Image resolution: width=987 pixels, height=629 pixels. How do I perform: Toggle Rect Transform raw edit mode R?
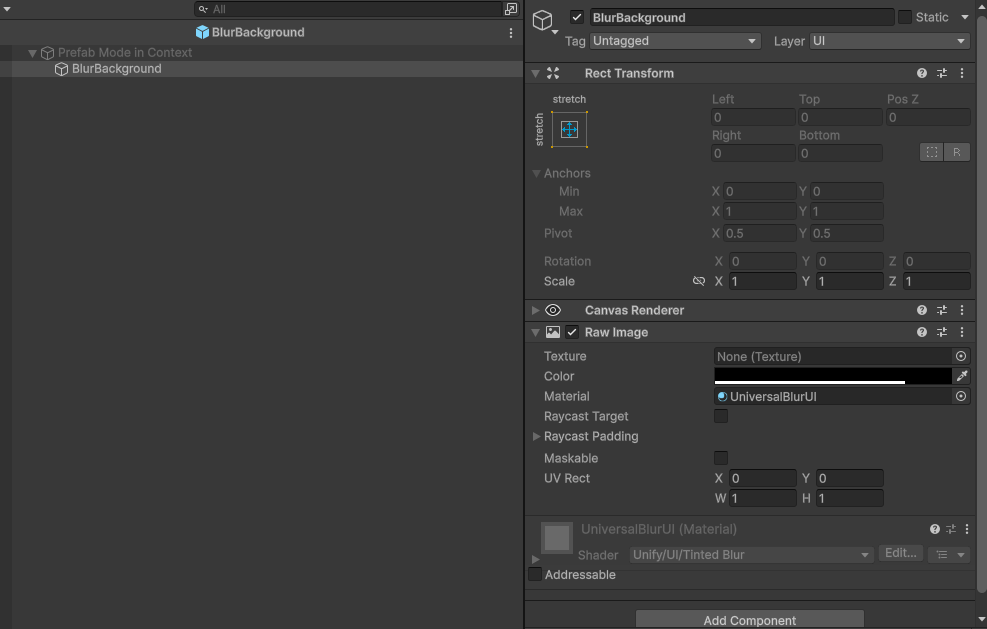coord(957,152)
